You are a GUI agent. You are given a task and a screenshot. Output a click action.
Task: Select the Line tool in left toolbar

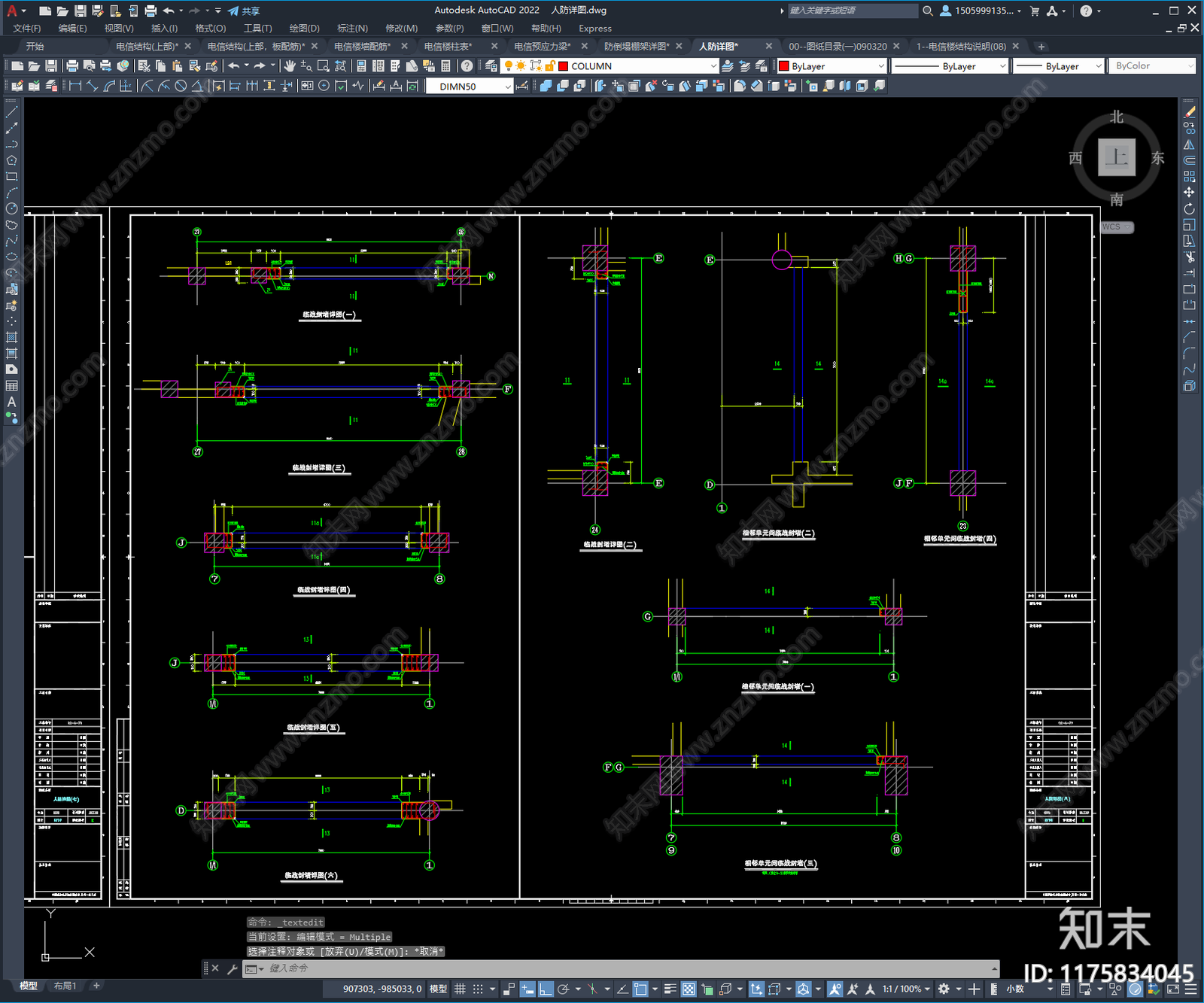pyautogui.click(x=11, y=111)
